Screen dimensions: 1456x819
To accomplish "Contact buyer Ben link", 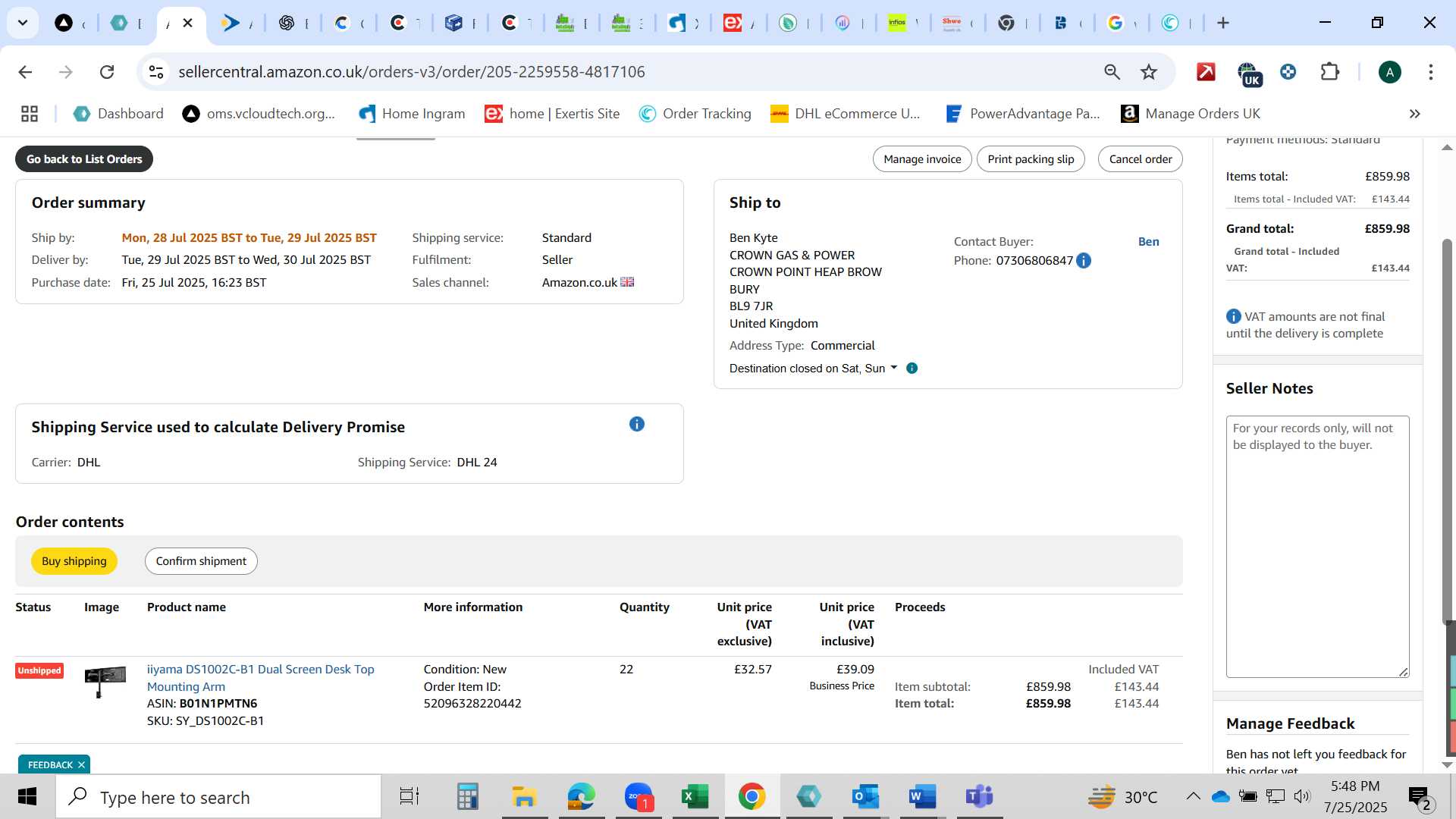I will [x=1148, y=242].
